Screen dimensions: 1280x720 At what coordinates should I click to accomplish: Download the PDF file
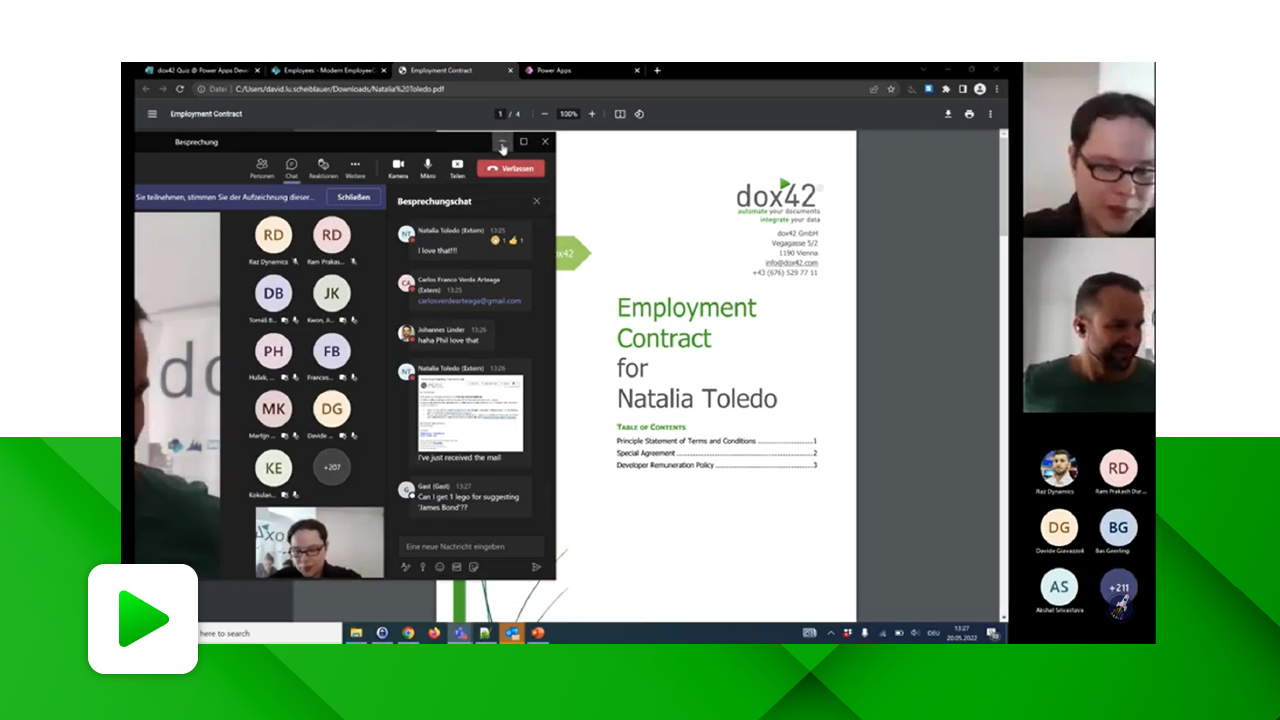click(x=948, y=114)
